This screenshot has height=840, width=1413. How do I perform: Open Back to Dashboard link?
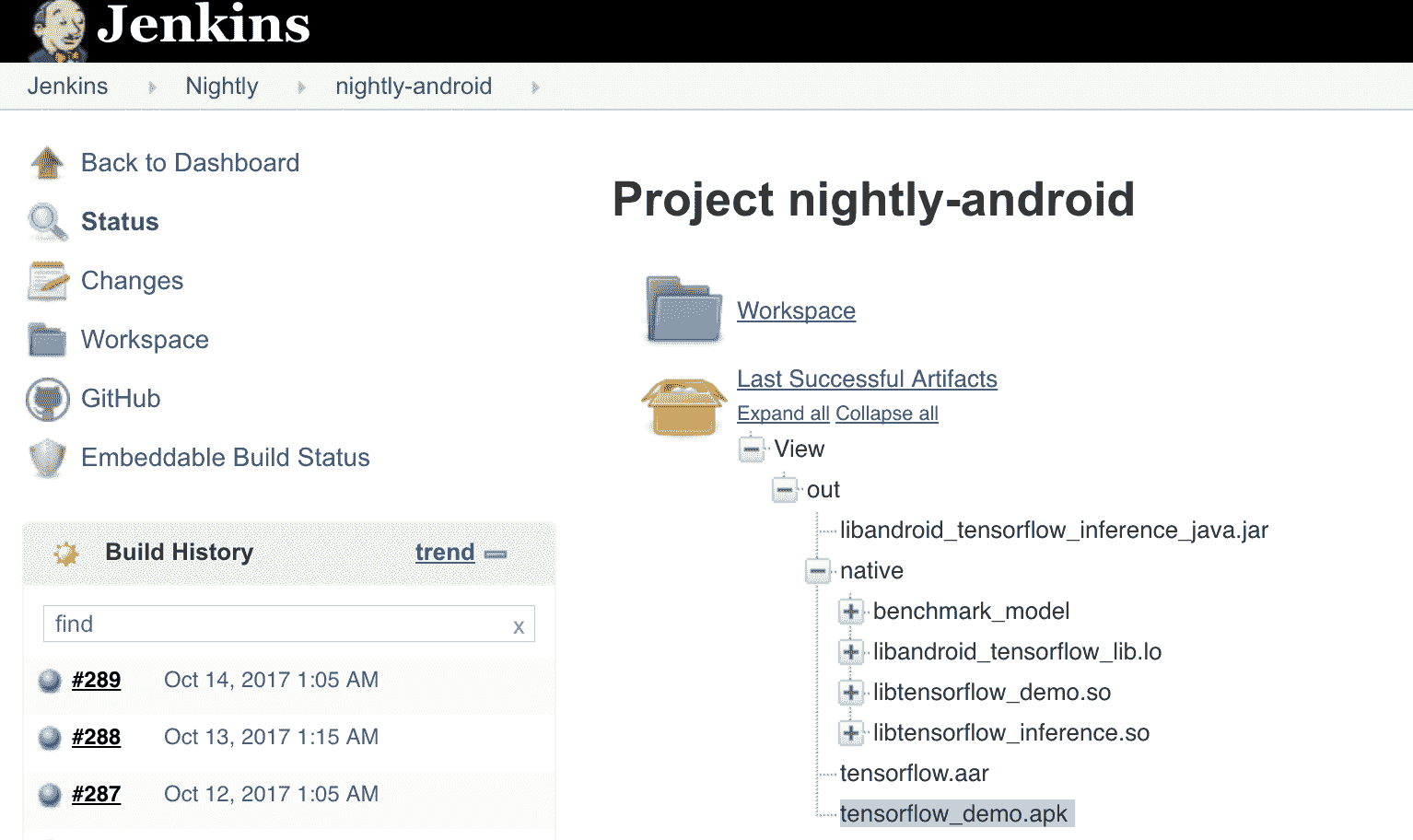[190, 163]
